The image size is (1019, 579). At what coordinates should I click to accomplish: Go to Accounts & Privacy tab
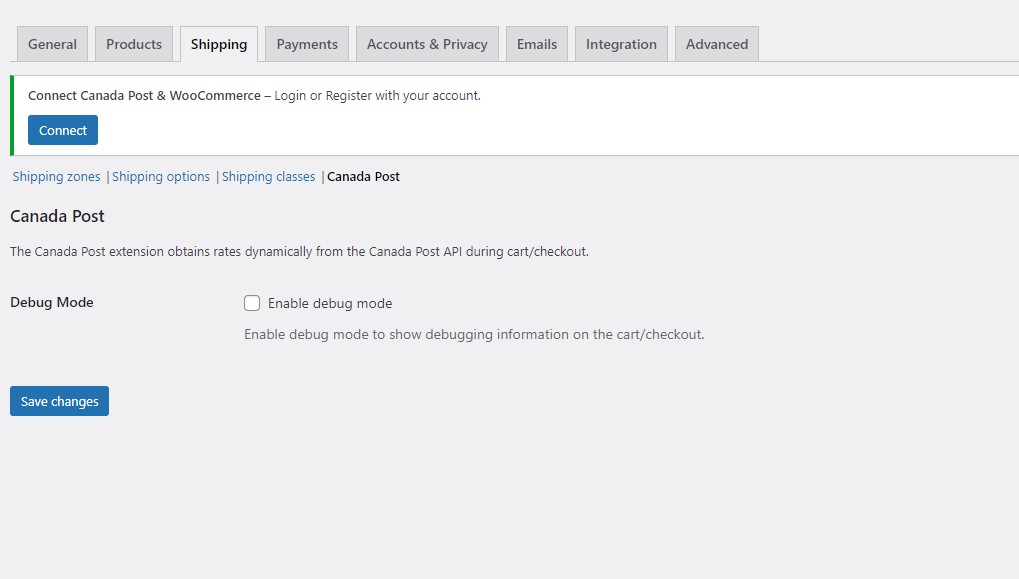427,44
